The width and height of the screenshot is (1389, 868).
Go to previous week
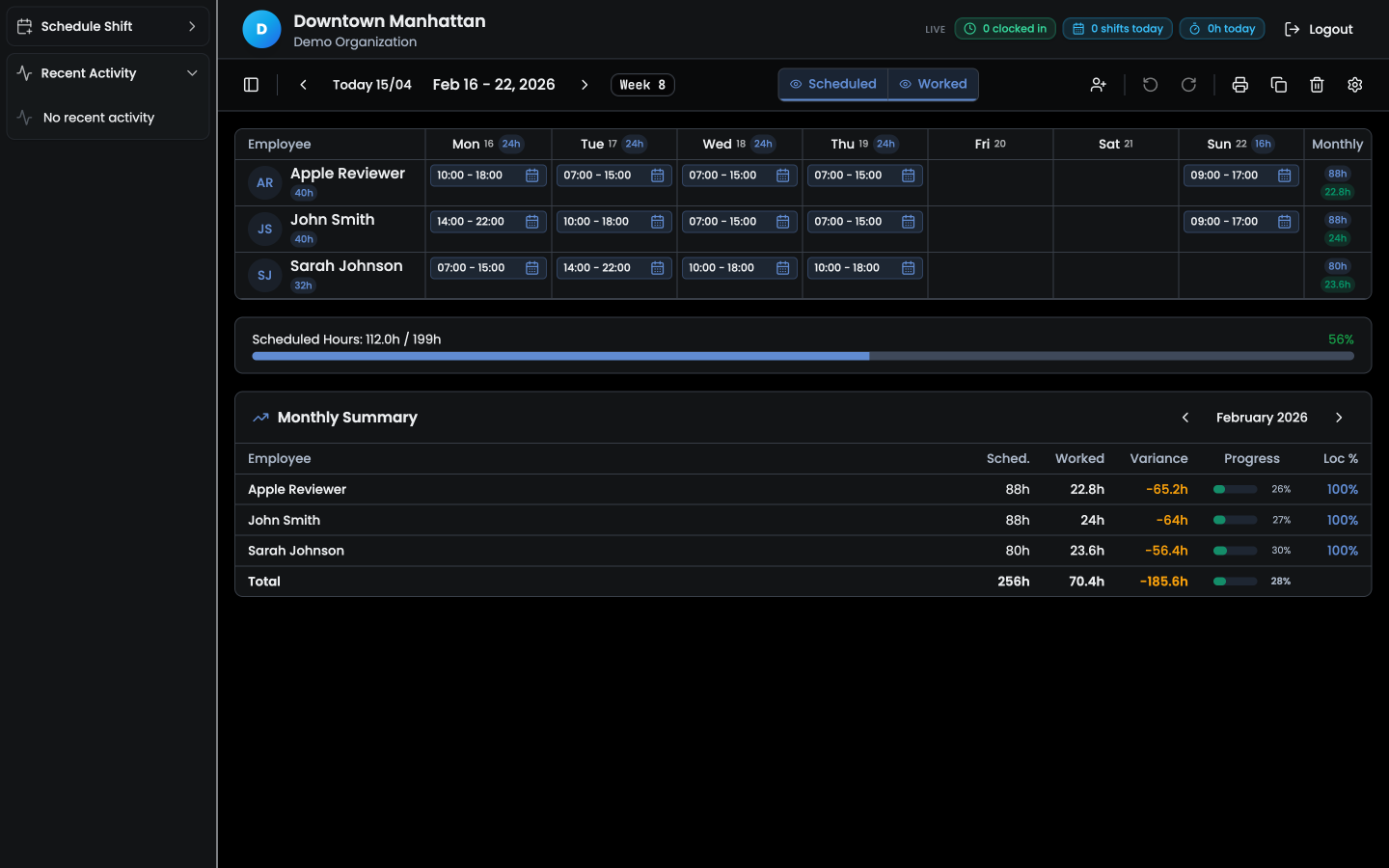point(303,85)
